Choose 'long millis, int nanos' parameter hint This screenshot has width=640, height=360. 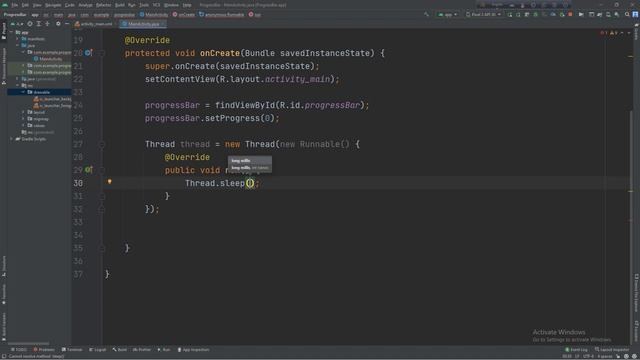click(x=250, y=168)
